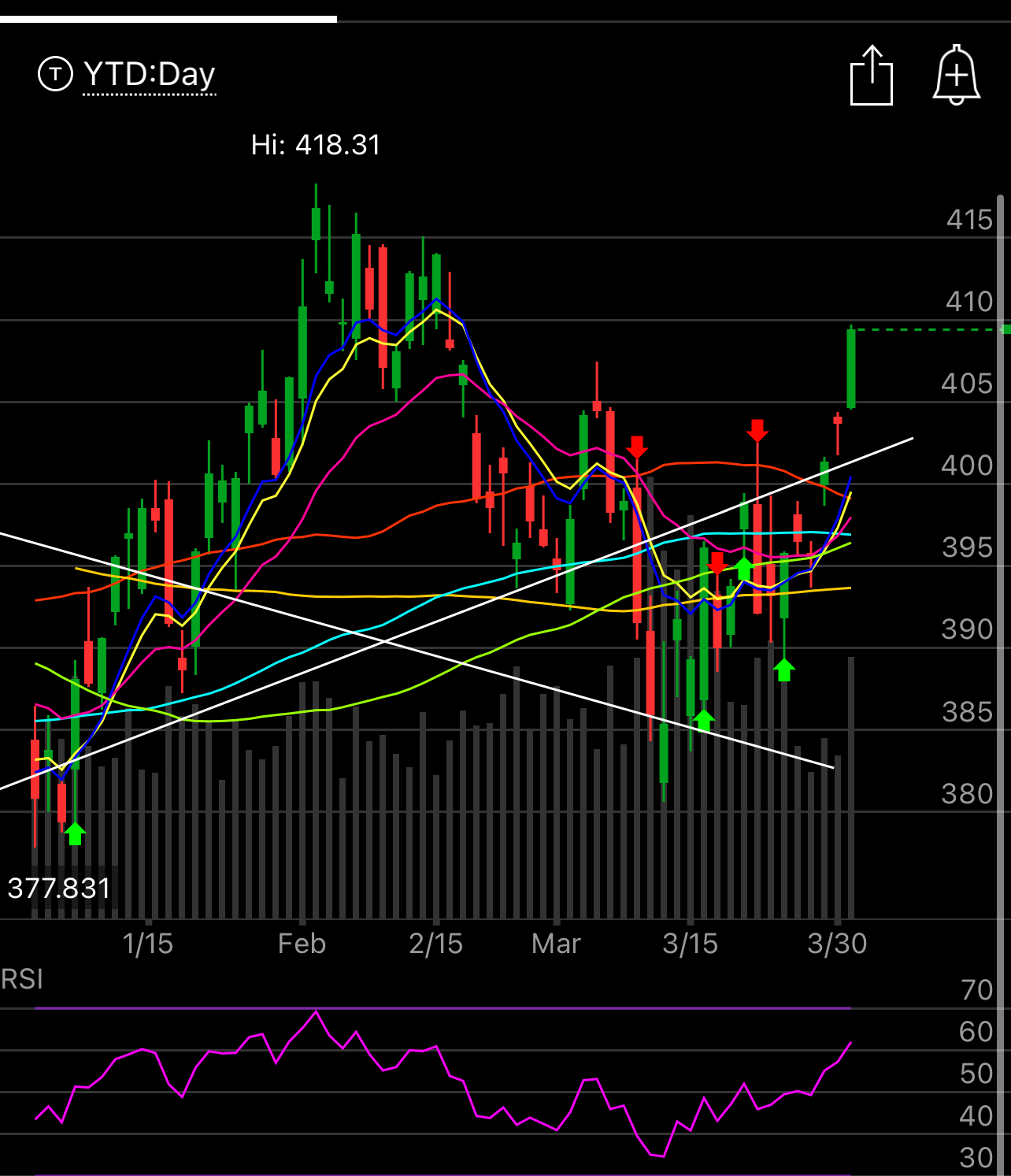Viewport: 1011px width, 1176px height.
Task: Tap the RSI 50 level label
Action: tap(976, 1074)
